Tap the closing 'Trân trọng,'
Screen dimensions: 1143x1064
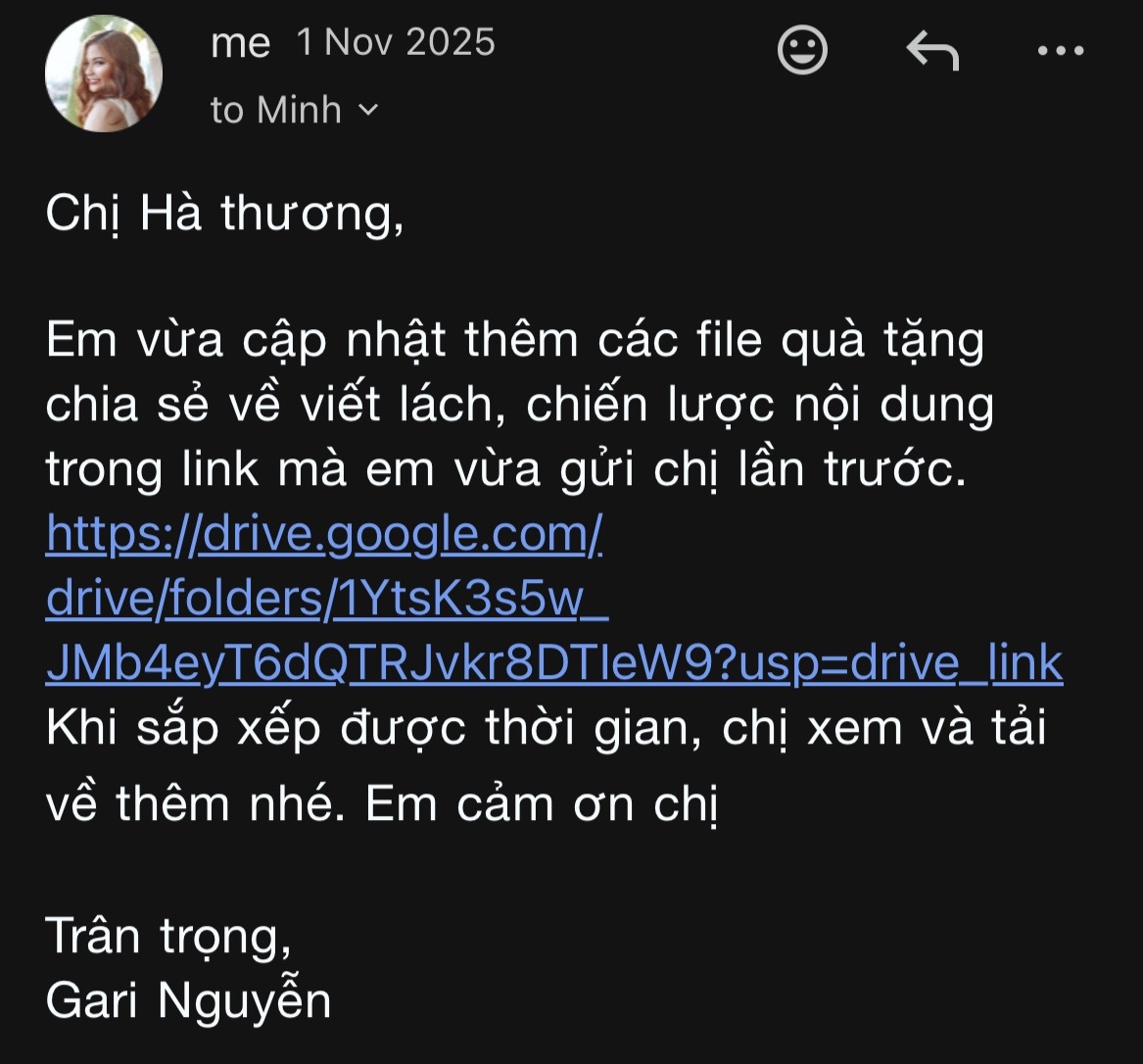(x=168, y=937)
